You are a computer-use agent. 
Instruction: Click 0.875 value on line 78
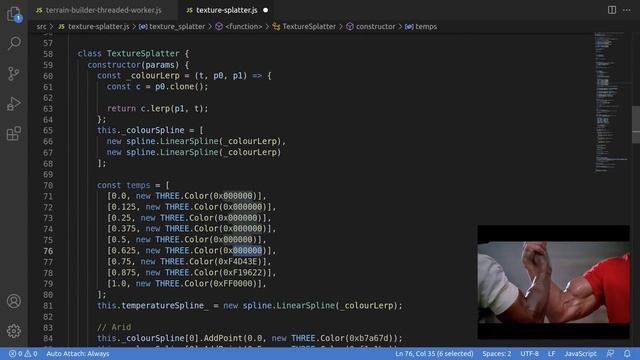[x=123, y=273]
